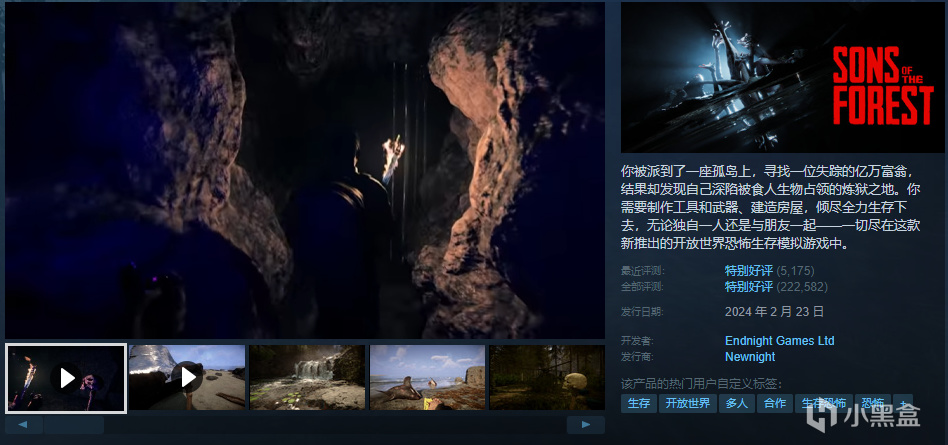Select the forest skull screenshot thumbnail
Viewport: 948px width, 445px height.
tap(547, 378)
